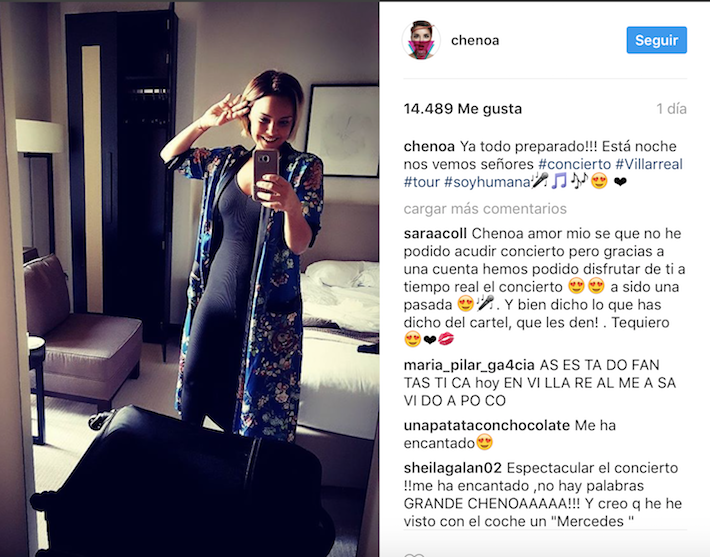Screen dimensions: 710x557
Task: Open the #concierto hashtag
Action: 575,164
